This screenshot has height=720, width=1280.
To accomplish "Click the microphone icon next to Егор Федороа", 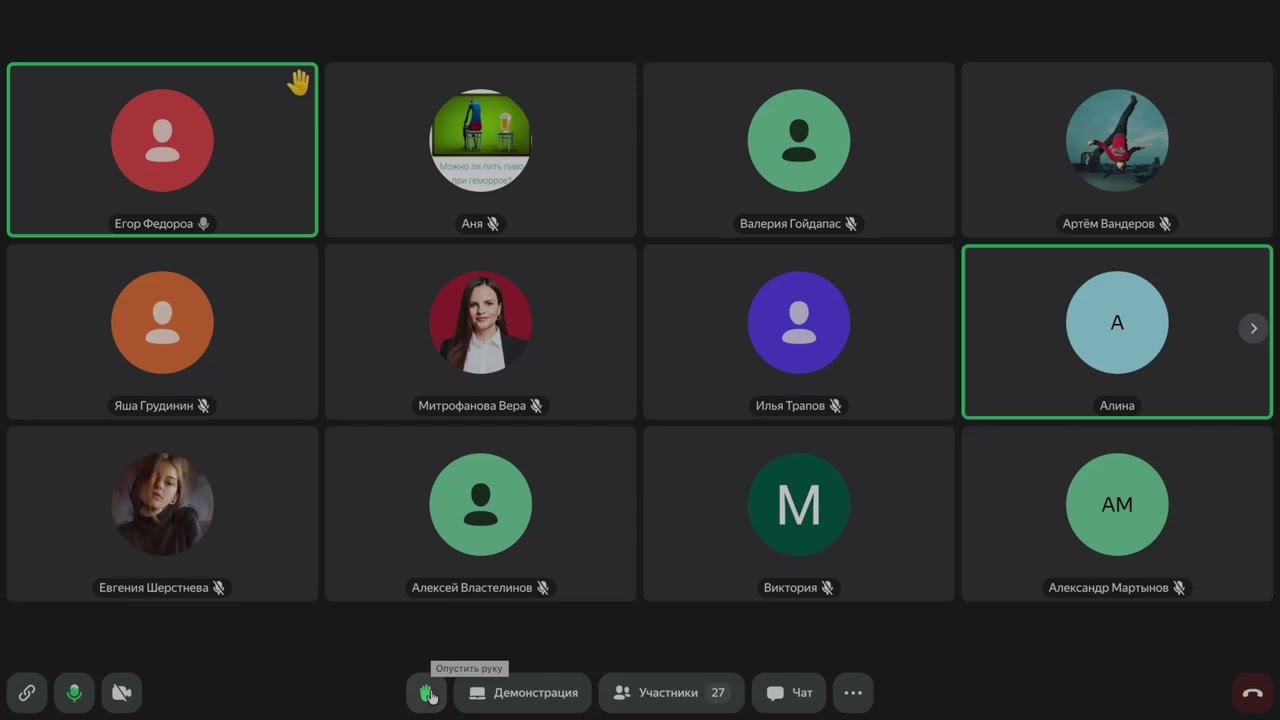I will (x=203, y=224).
